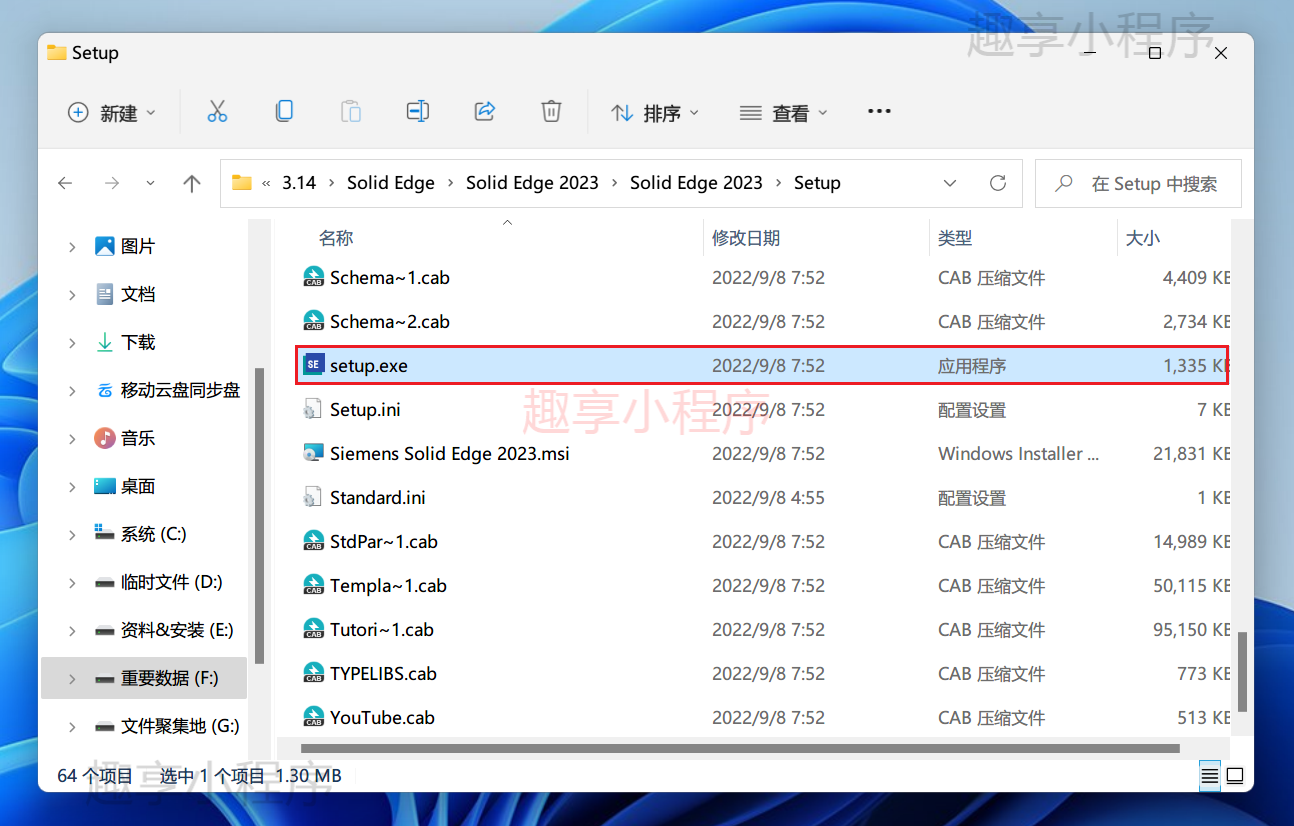Go back with the left arrow

(65, 183)
